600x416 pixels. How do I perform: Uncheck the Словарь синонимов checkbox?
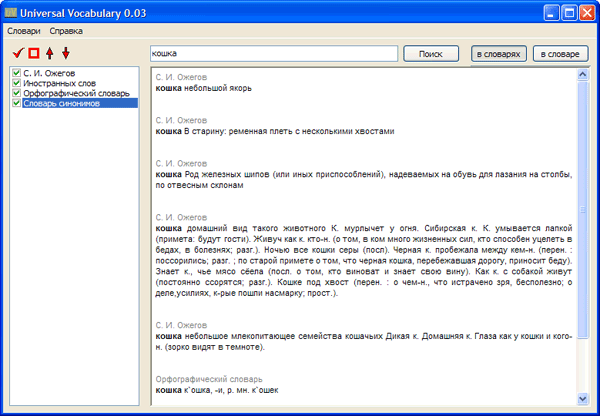[x=16, y=103]
